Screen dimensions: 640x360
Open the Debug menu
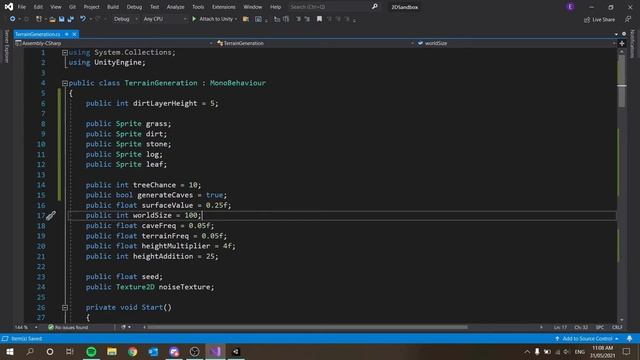[134, 7]
